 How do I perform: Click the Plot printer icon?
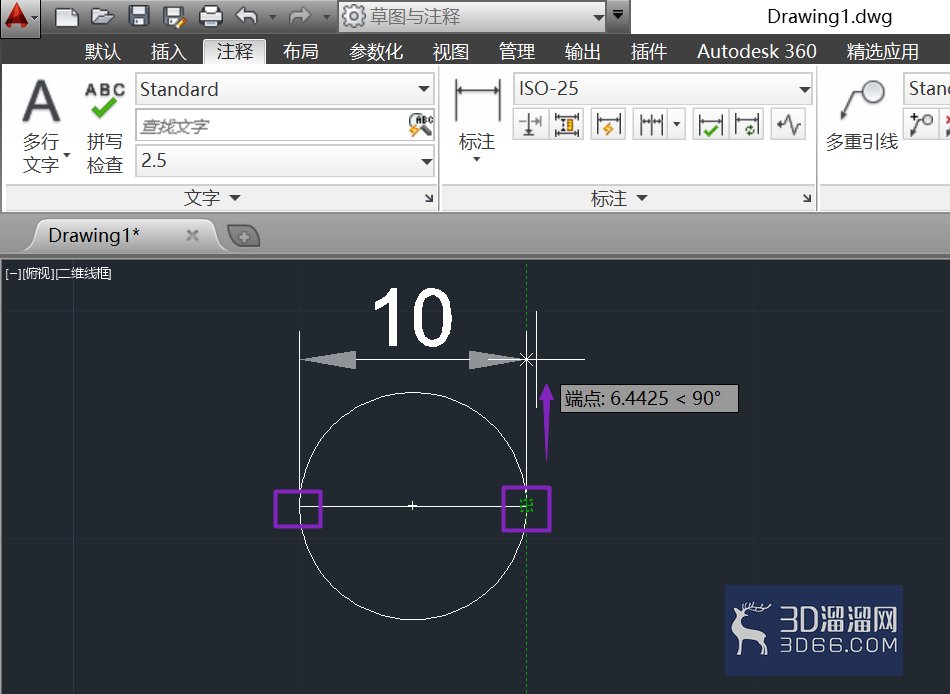210,16
